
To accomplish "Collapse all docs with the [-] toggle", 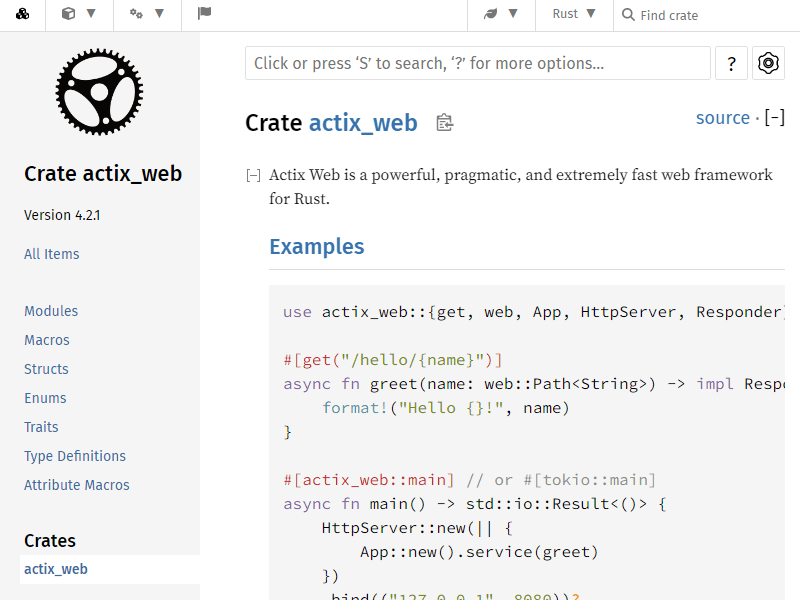I will 774,118.
